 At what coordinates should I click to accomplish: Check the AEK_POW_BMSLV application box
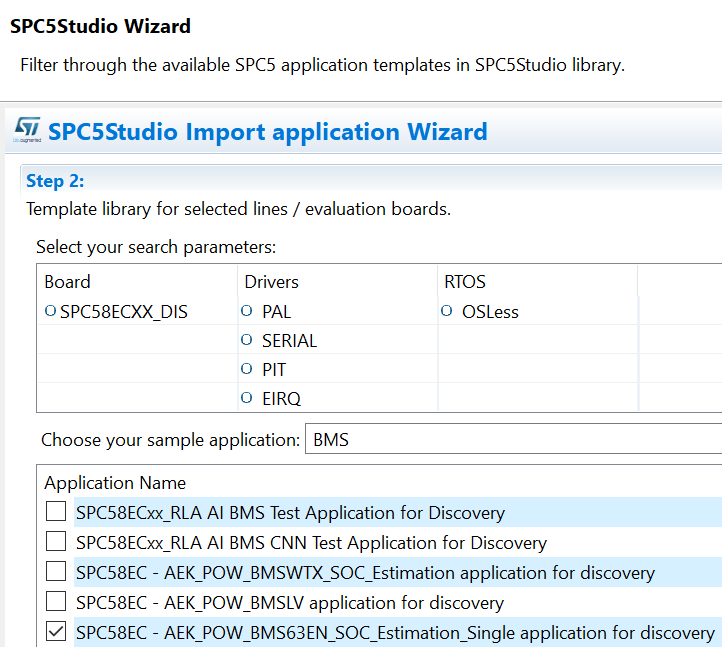(x=56, y=603)
